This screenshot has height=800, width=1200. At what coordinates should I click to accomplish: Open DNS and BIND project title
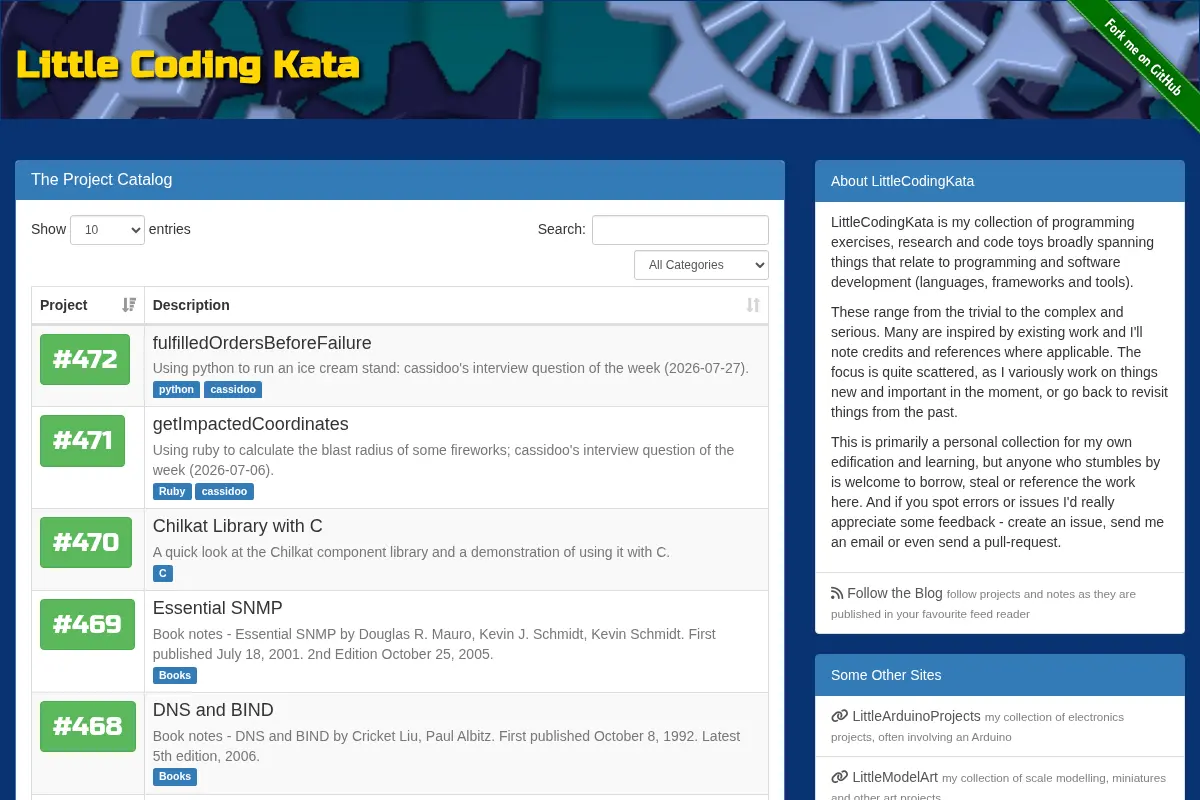(x=213, y=710)
